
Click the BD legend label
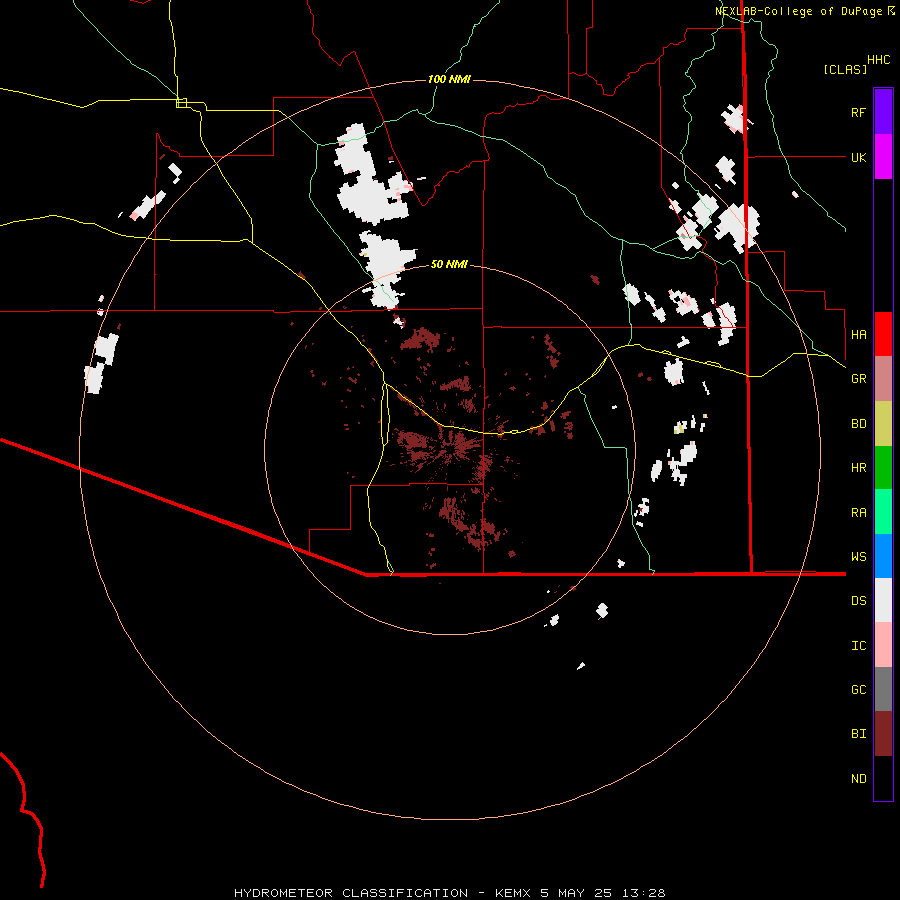[x=858, y=424]
